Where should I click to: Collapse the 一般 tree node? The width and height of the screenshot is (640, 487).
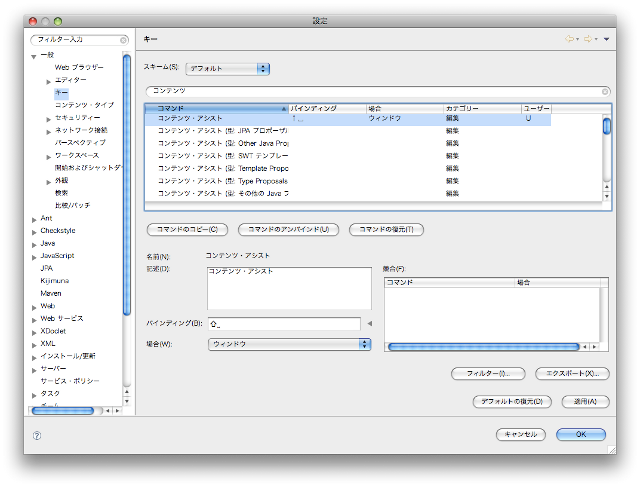[34, 54]
